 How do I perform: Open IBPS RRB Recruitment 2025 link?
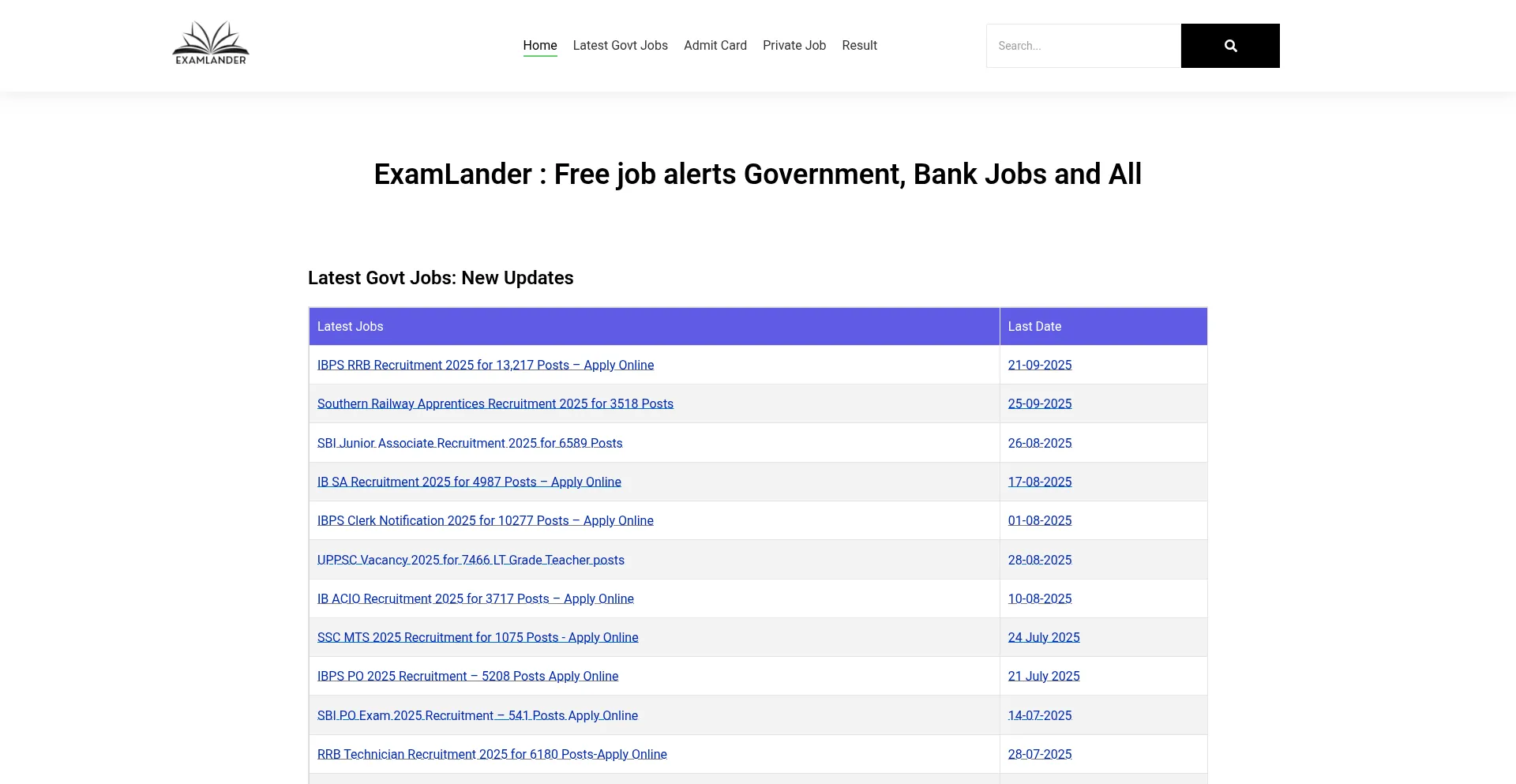485,365
